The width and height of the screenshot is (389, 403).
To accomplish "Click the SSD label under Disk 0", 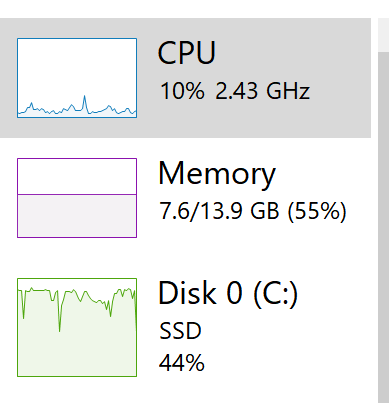I will [x=180, y=331].
